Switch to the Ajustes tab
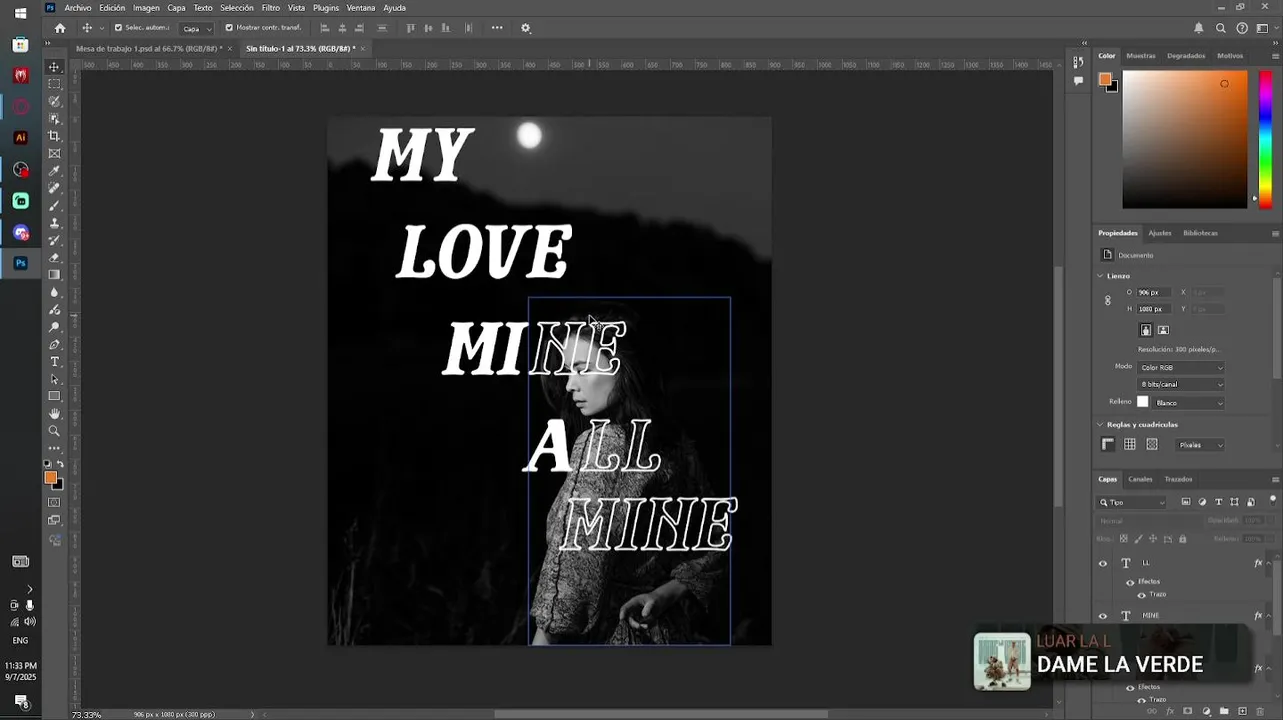1283x720 pixels. pyautogui.click(x=1160, y=233)
